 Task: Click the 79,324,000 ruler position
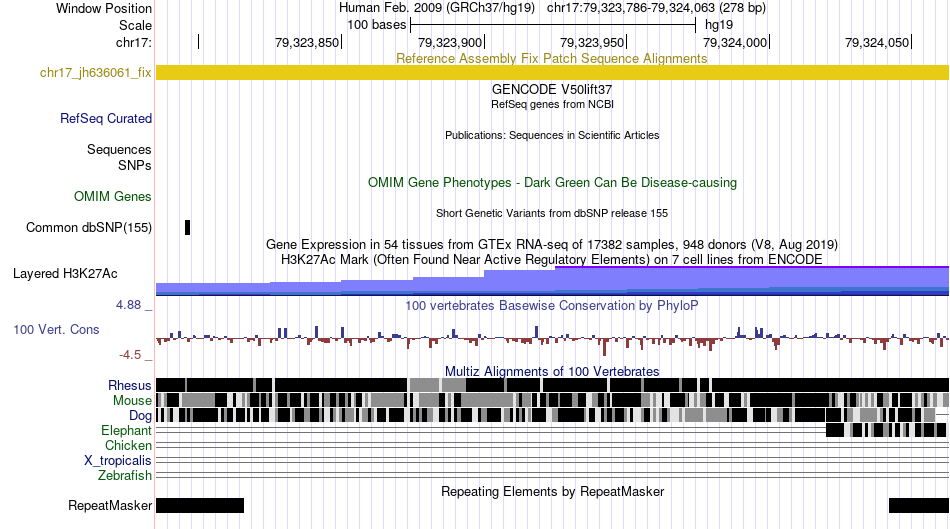click(x=736, y=42)
